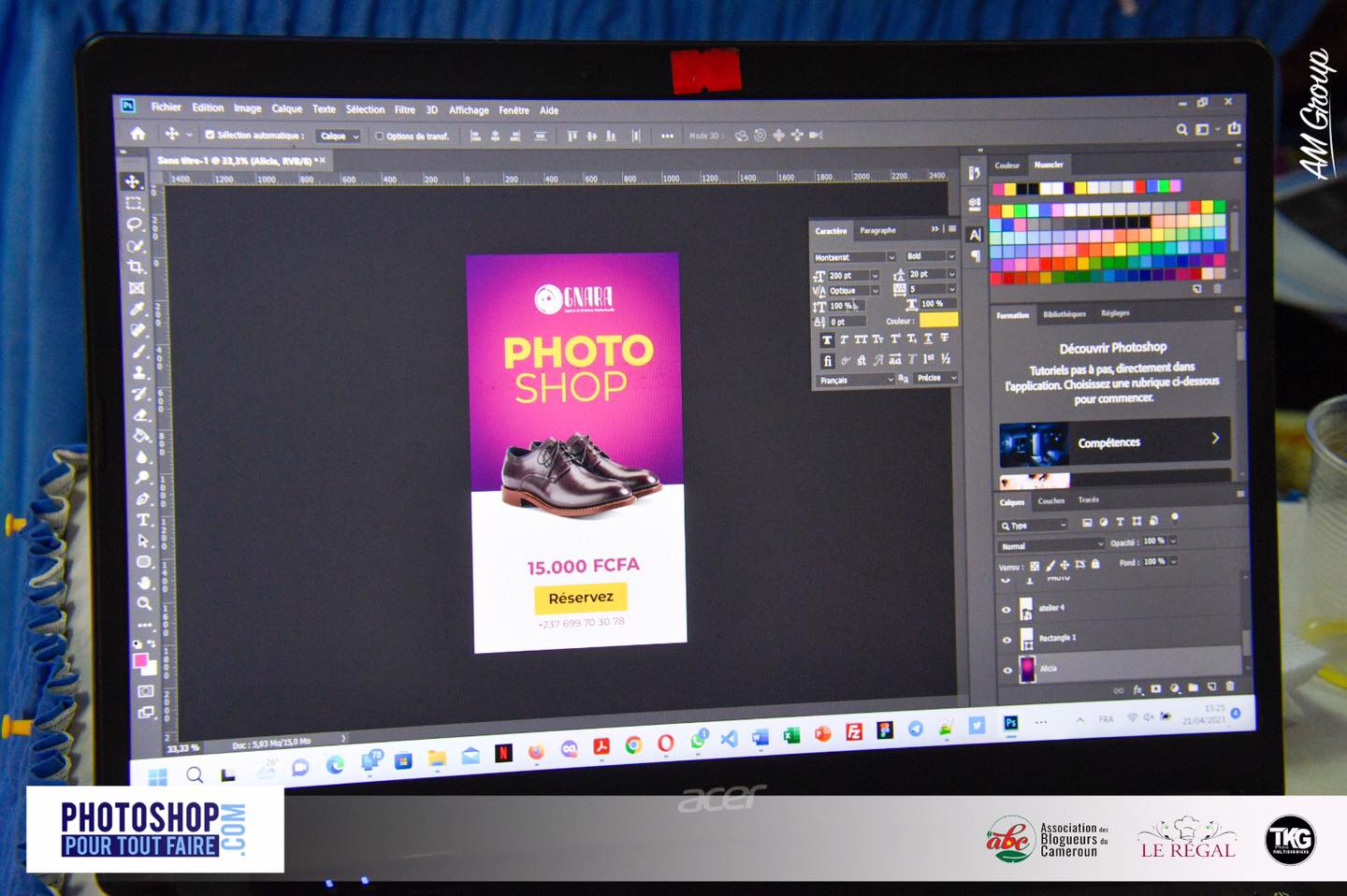
Task: Hide the Rectangle 1 layer
Action: tap(1007, 640)
